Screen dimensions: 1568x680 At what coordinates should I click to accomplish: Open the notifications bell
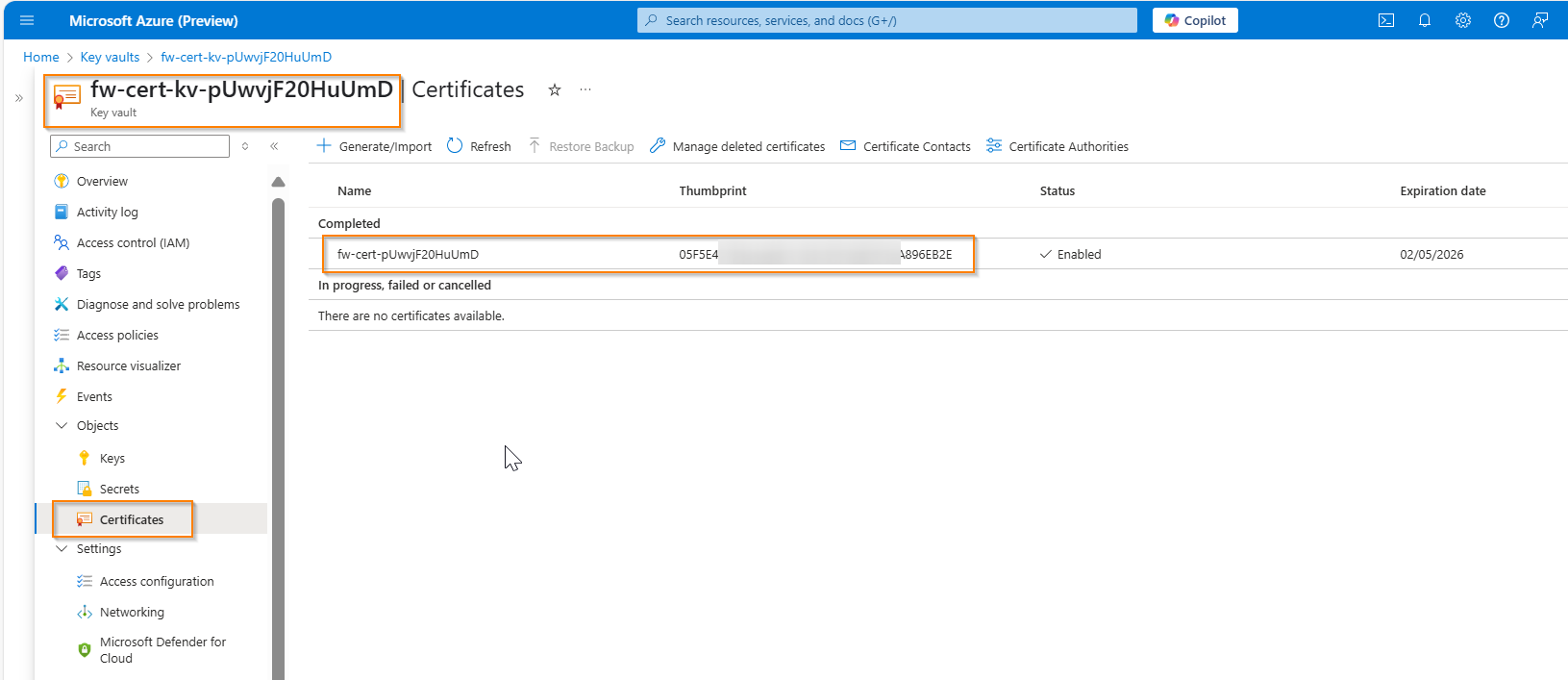(x=1425, y=20)
